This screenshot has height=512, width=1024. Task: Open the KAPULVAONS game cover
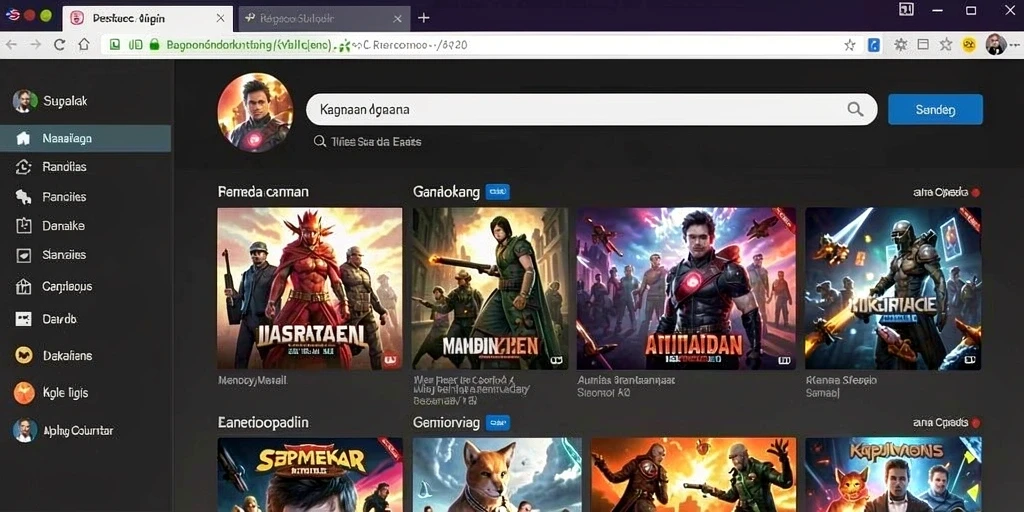pyautogui.click(x=893, y=475)
